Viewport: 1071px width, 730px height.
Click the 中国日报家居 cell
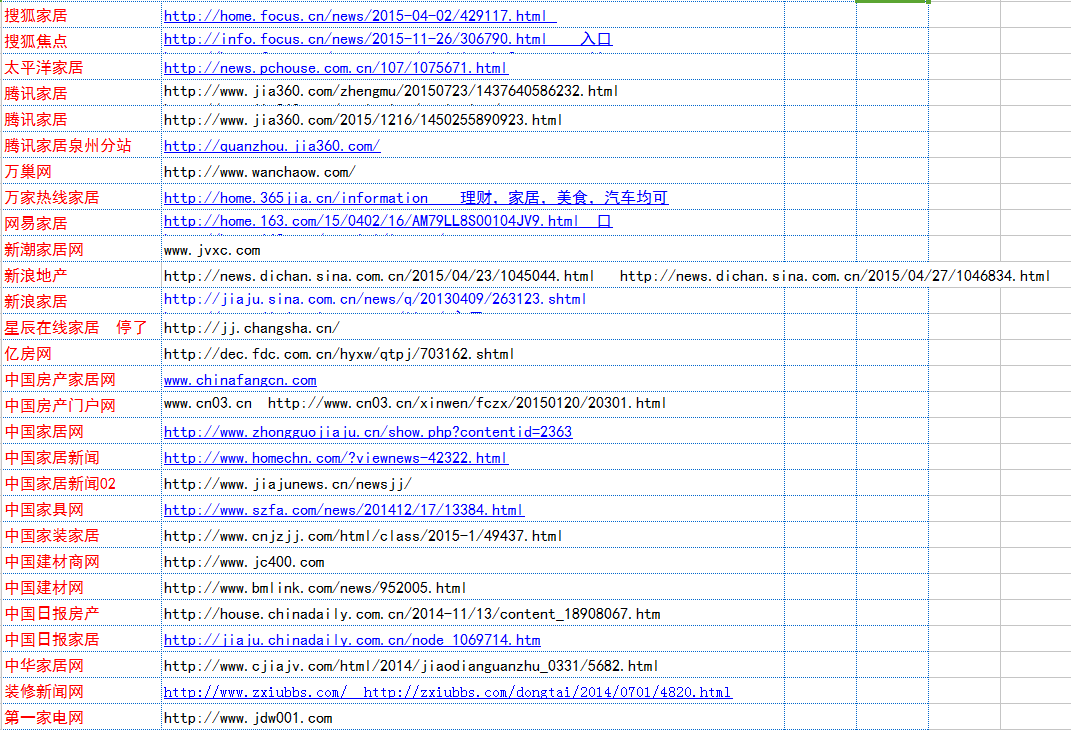(82, 638)
